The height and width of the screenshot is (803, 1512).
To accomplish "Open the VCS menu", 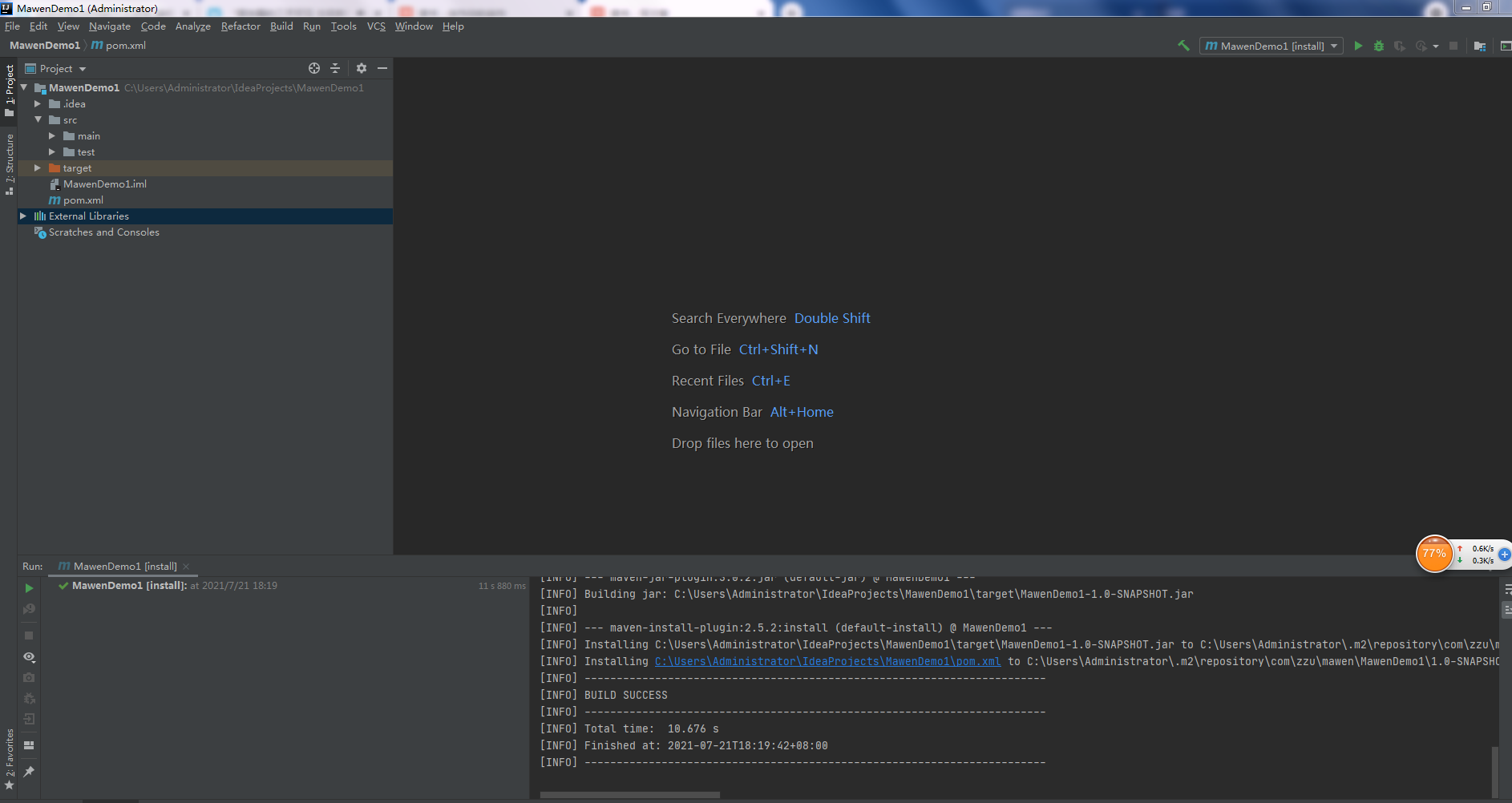I will (376, 26).
